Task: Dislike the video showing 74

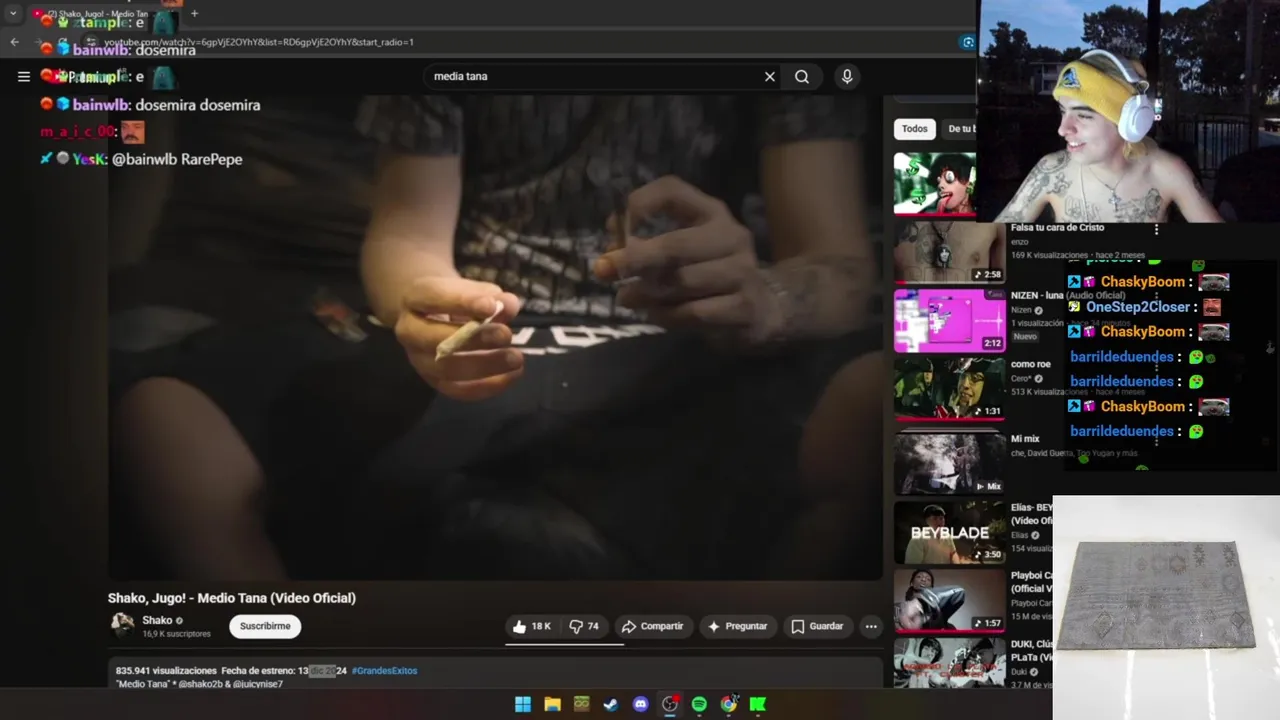Action: 585,626
